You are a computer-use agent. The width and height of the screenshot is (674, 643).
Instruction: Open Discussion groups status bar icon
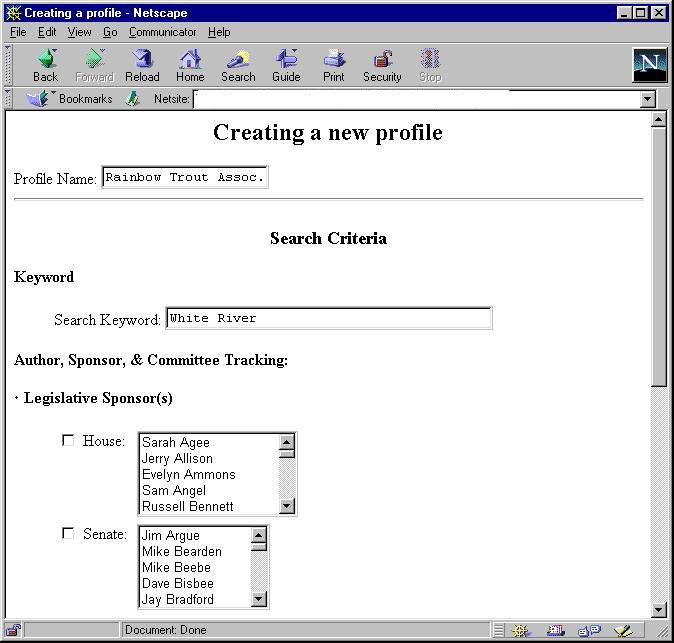tap(589, 631)
